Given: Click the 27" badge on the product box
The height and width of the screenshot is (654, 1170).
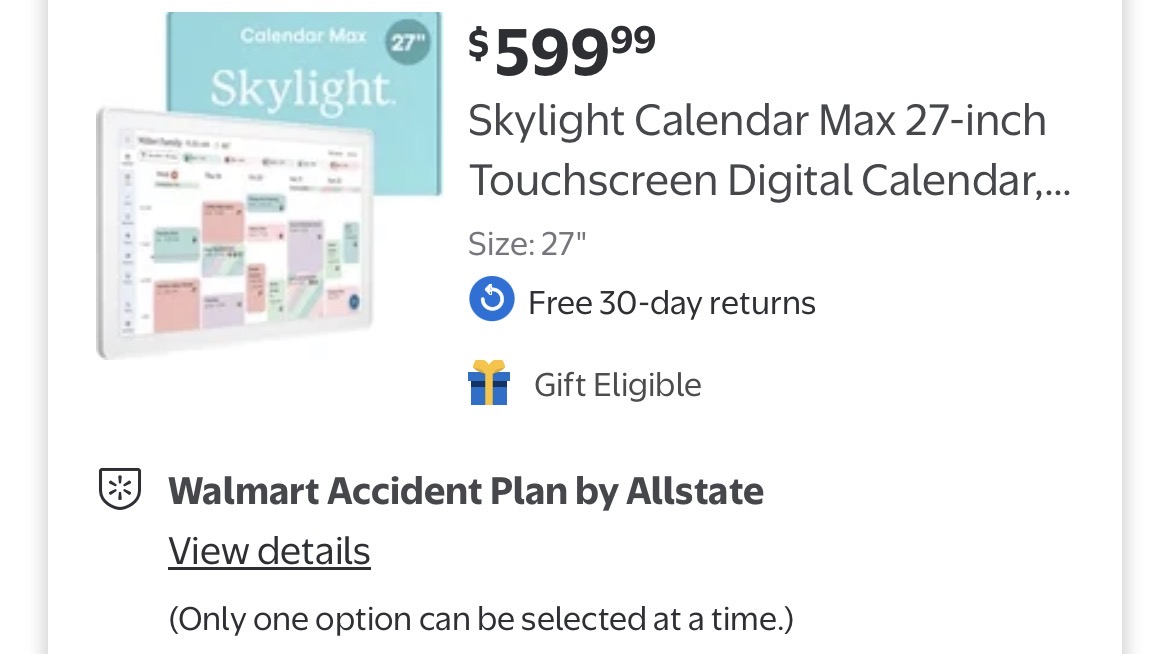Looking at the screenshot, I should pos(408,42).
